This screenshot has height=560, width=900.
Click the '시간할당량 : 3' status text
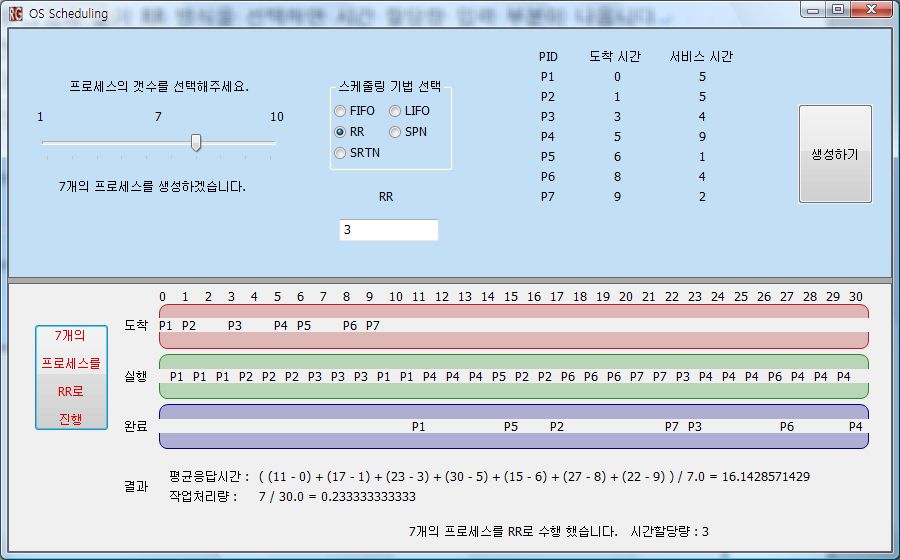[669, 532]
